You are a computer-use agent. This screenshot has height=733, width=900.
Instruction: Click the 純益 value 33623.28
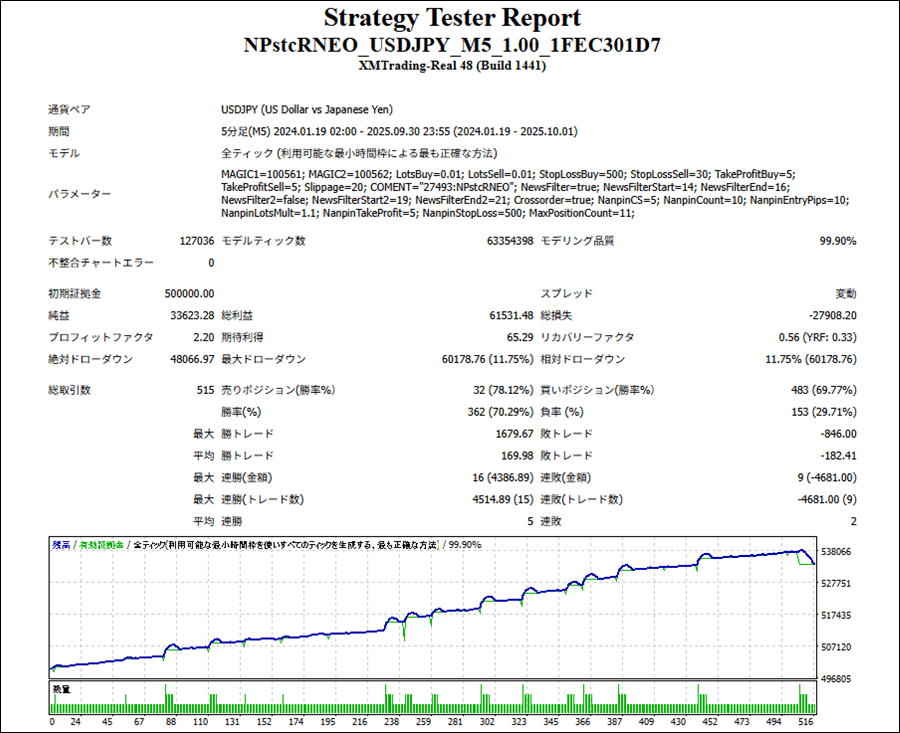click(x=190, y=316)
